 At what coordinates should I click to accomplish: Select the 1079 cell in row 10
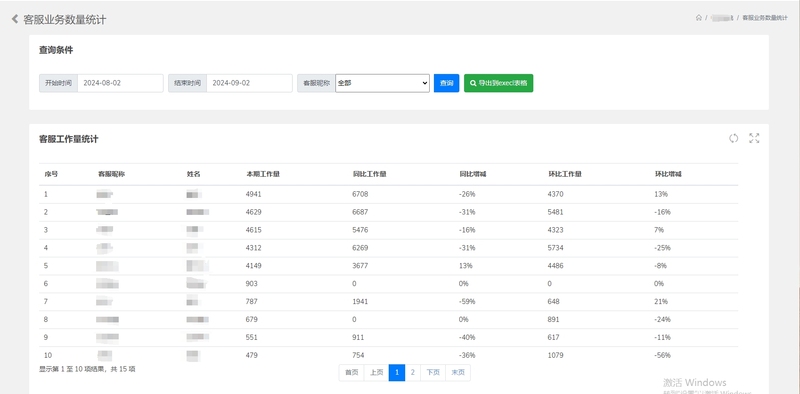[x=556, y=355]
